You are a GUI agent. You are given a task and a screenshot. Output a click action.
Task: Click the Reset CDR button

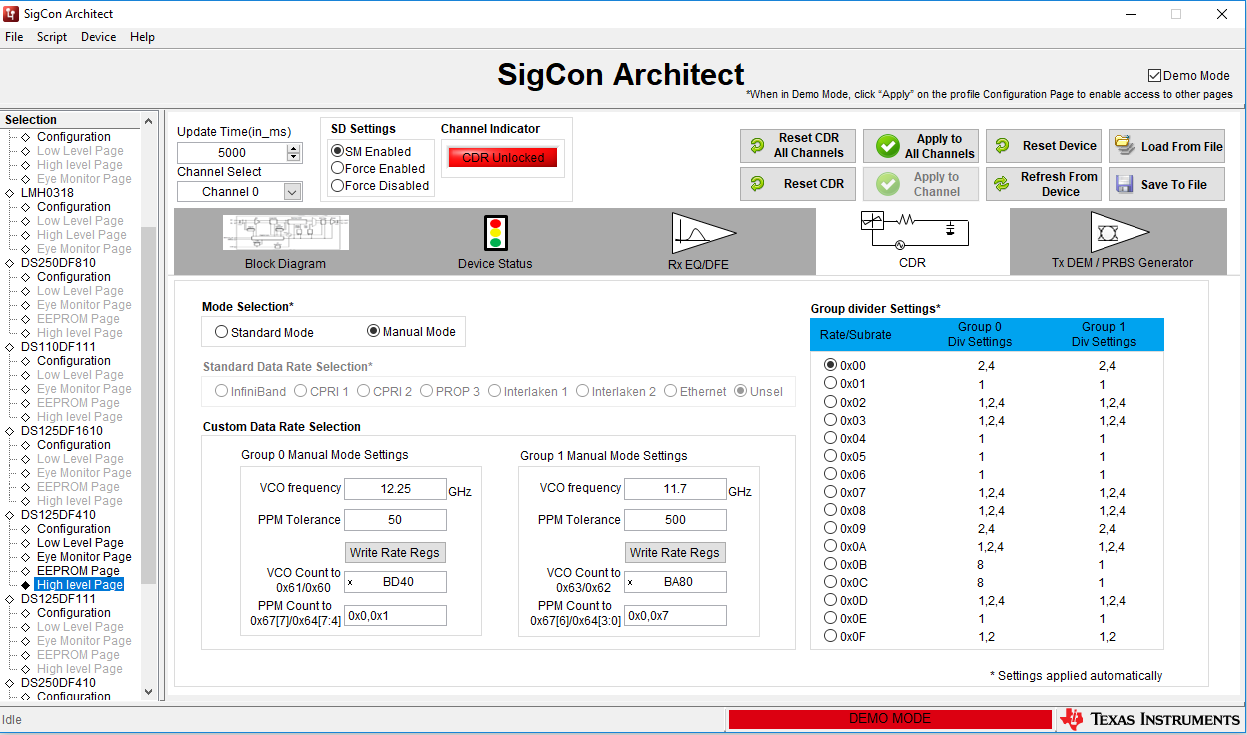[798, 184]
